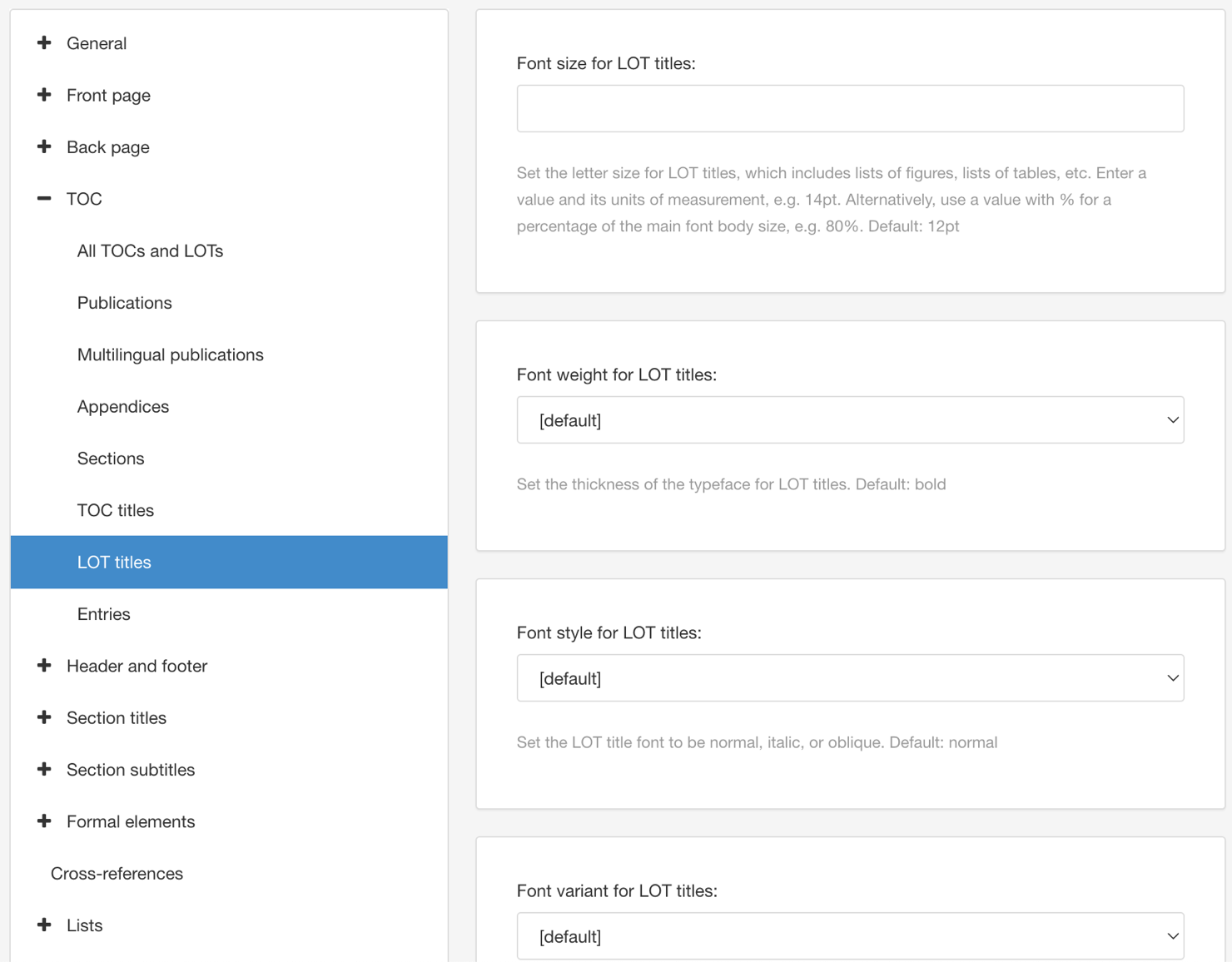Open the Entries settings page
This screenshot has width=1232, height=962.
pyautogui.click(x=103, y=614)
